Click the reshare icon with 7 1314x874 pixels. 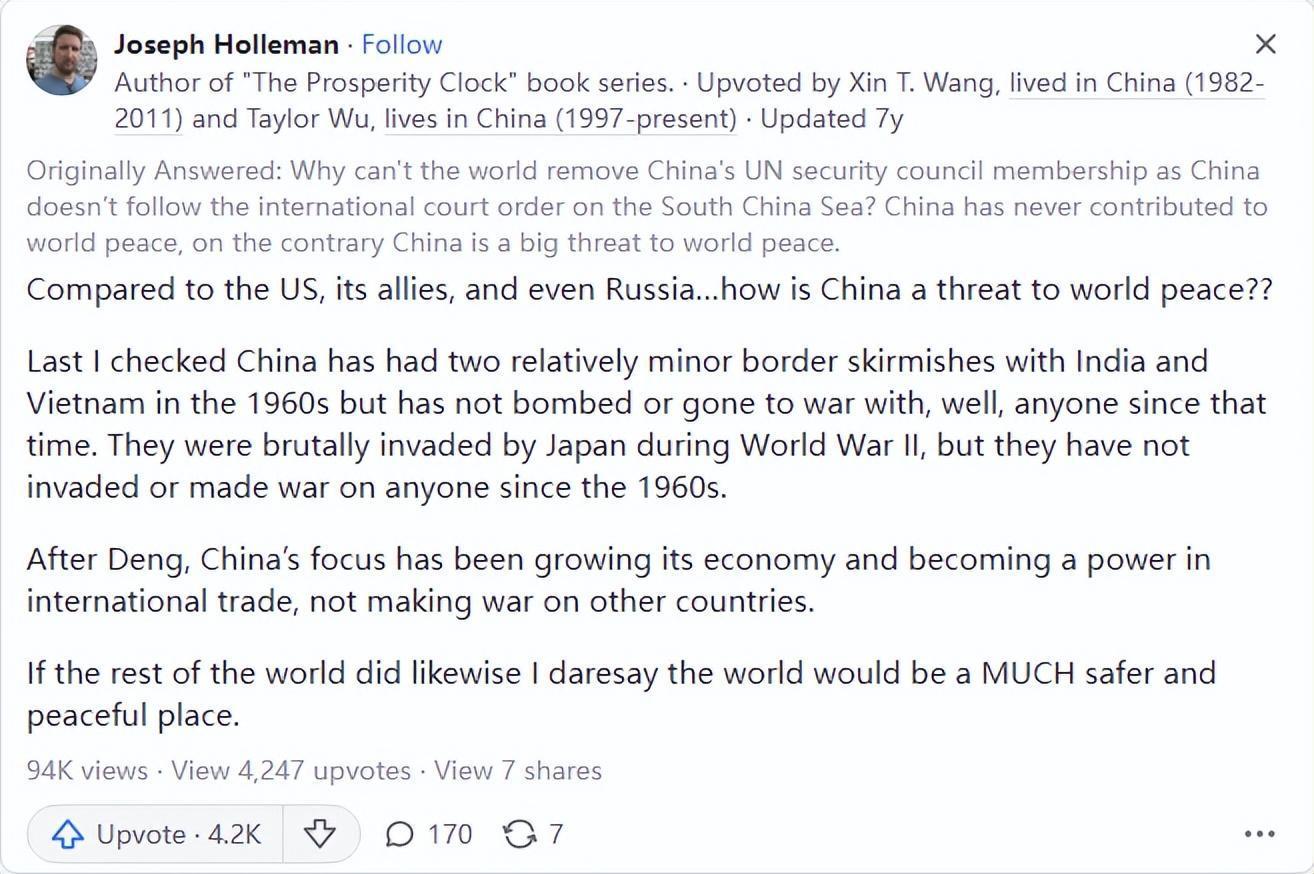point(533,834)
